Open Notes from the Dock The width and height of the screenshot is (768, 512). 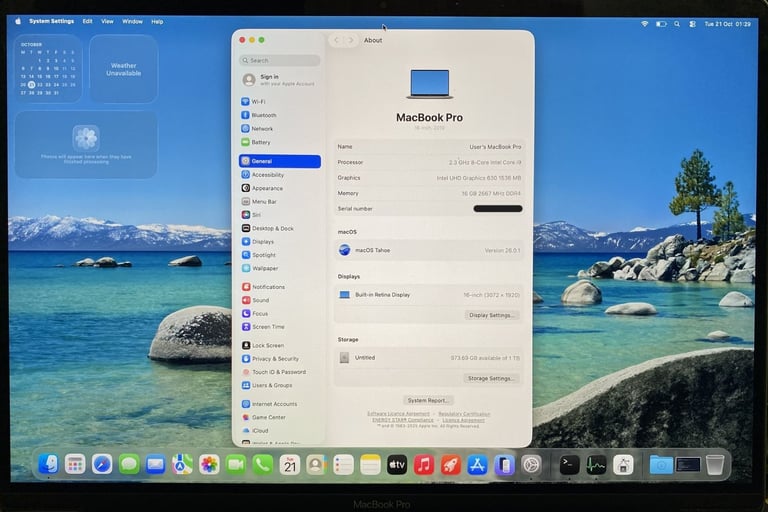(370, 464)
